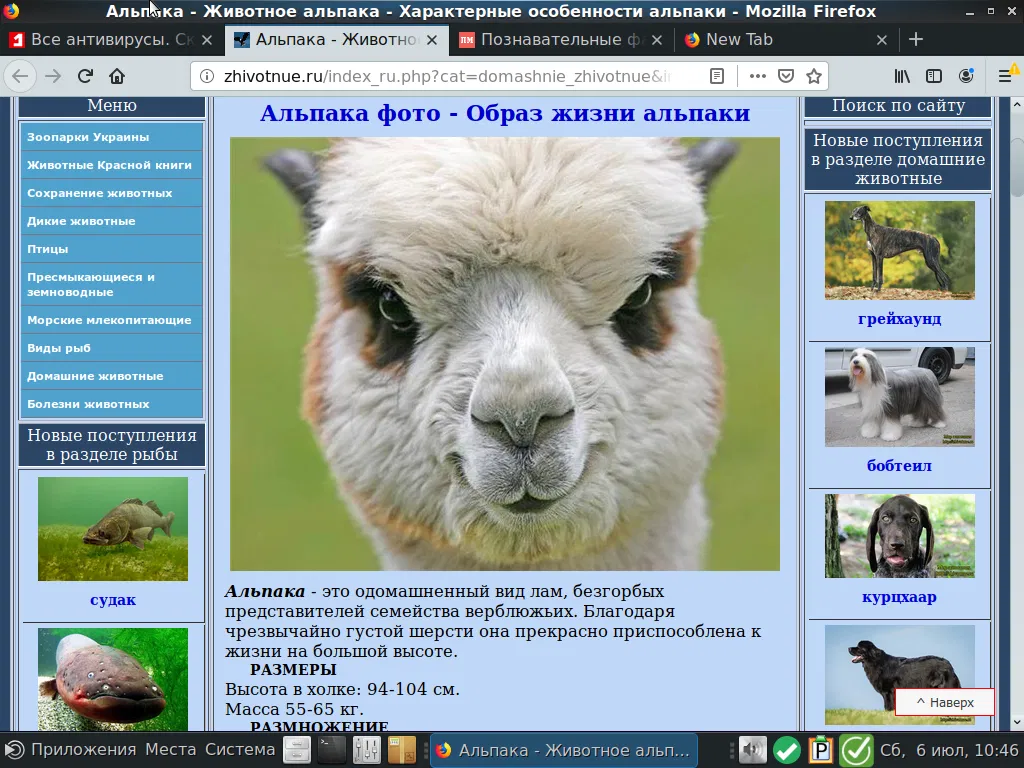Open the volume control tray icon

point(752,750)
